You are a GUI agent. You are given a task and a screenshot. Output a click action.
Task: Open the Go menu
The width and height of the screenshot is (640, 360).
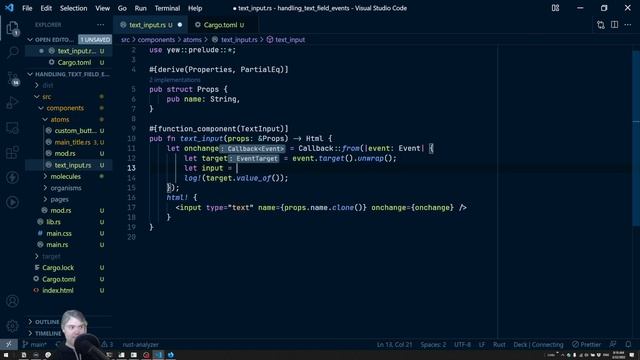(x=122, y=8)
